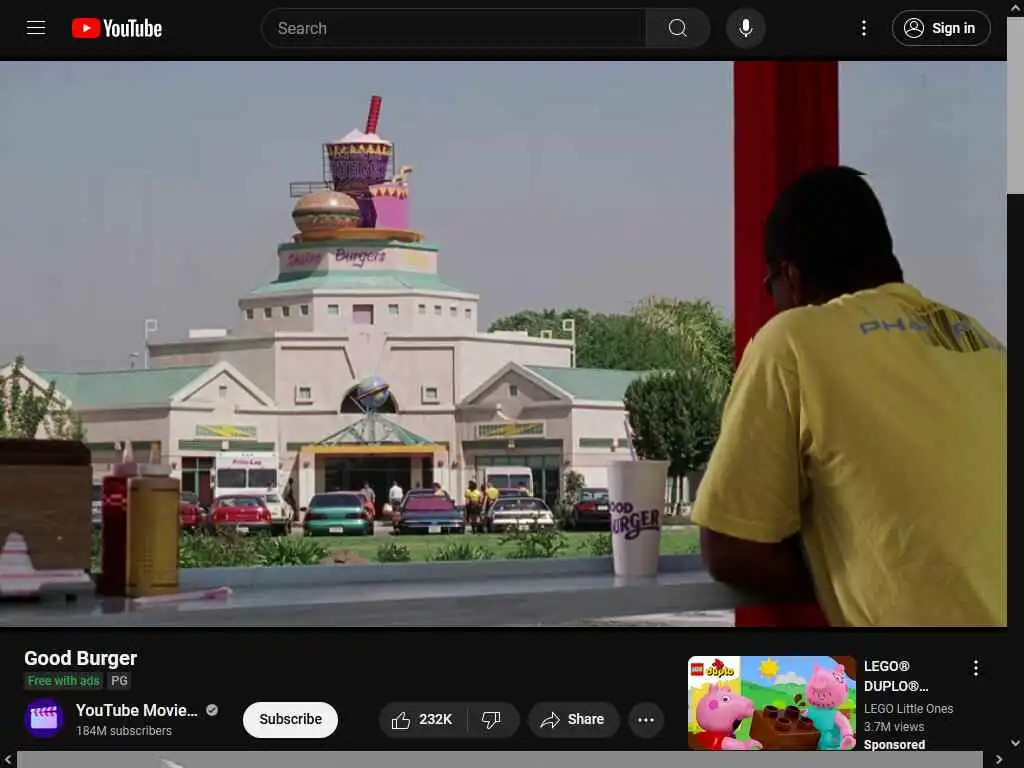Open the hamburger guide menu

click(36, 28)
